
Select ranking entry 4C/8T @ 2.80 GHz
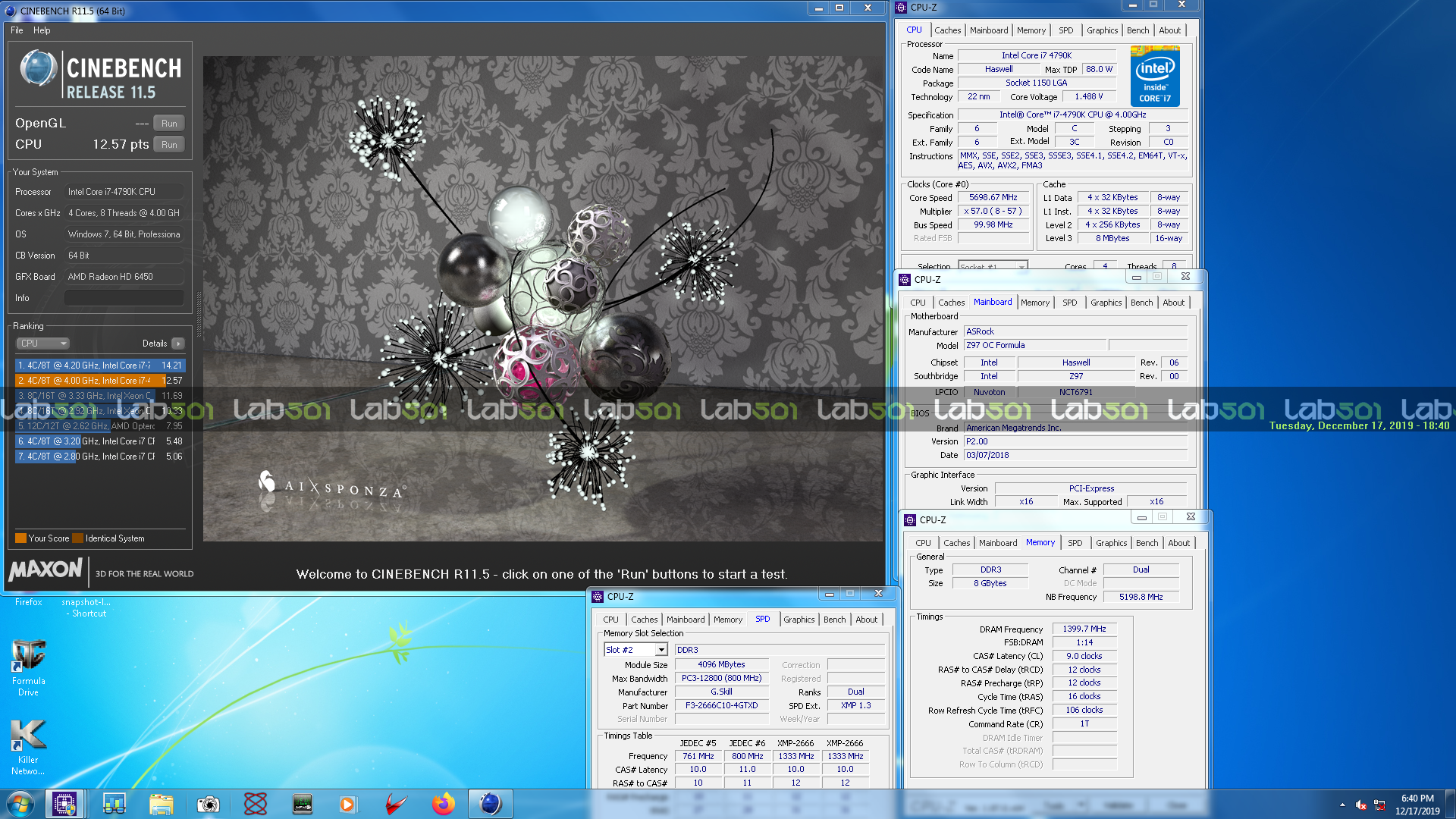[100, 456]
